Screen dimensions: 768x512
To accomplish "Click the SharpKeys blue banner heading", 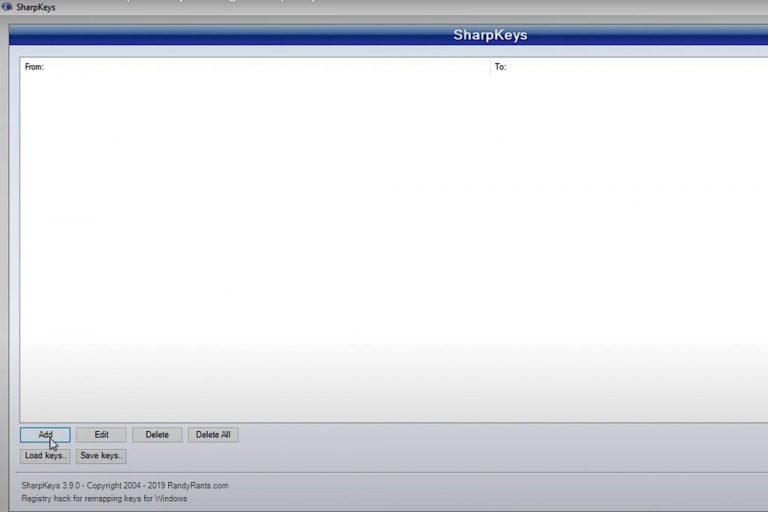I will (x=490, y=35).
